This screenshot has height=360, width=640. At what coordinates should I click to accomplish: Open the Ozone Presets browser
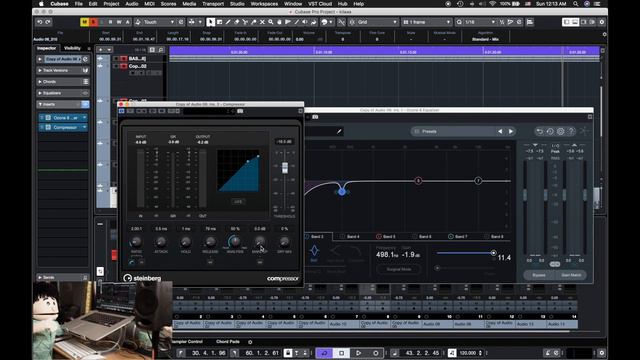point(452,131)
